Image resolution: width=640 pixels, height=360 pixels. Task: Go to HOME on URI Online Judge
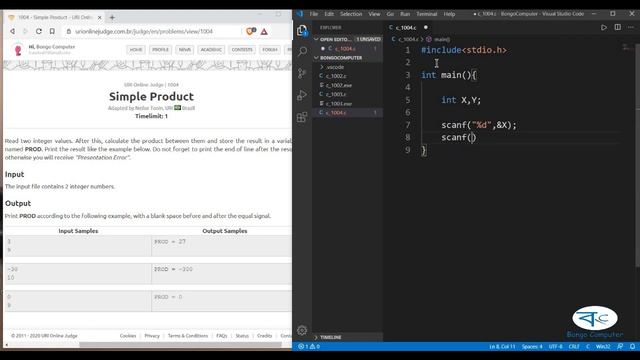click(136, 49)
